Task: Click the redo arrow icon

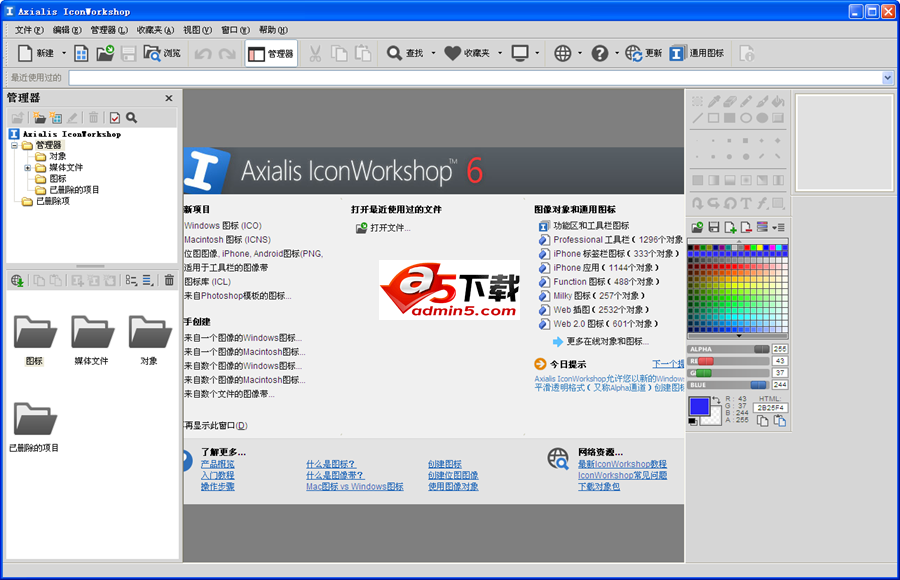Action: 227,54
